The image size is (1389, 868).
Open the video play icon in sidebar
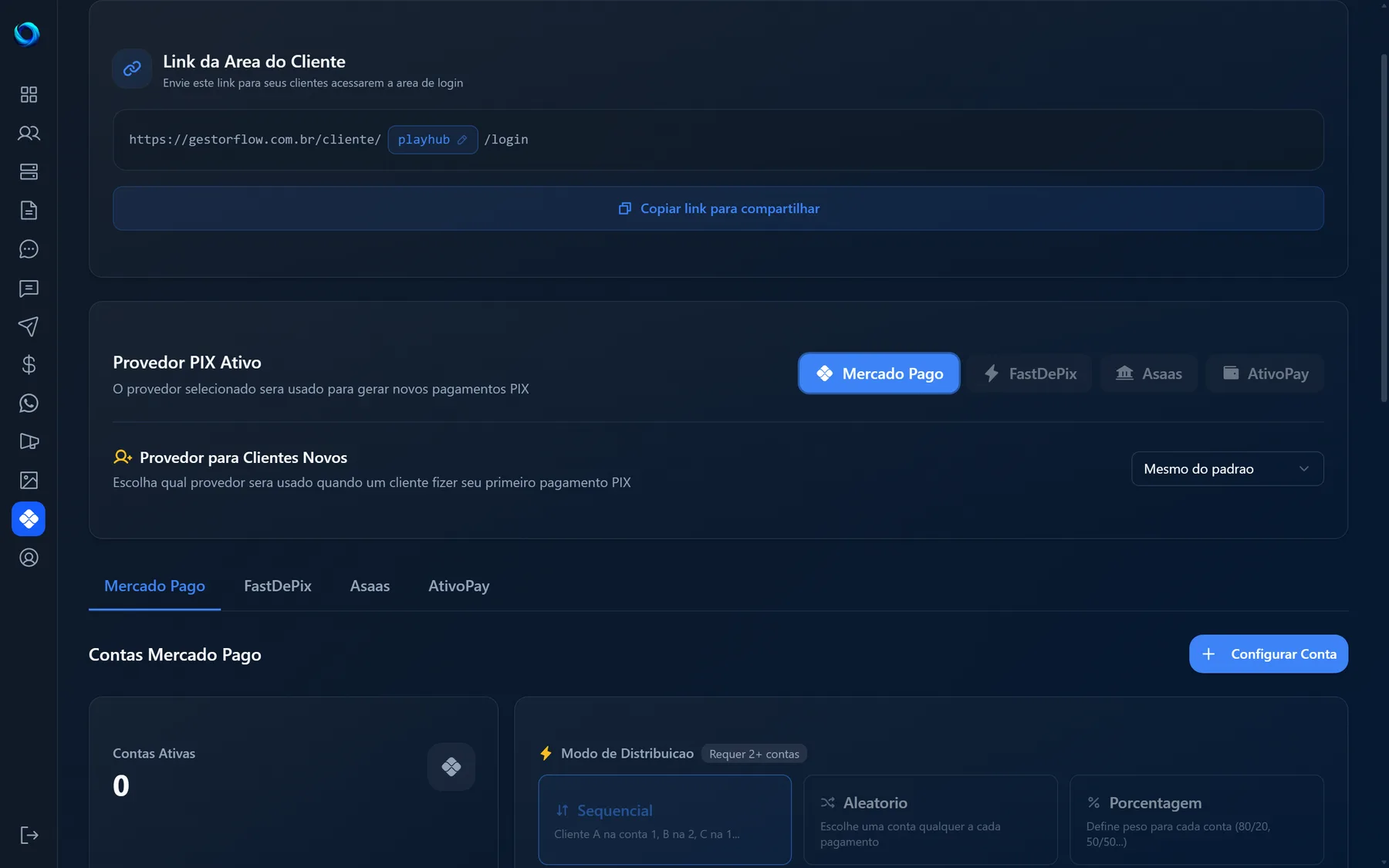pyautogui.click(x=29, y=441)
